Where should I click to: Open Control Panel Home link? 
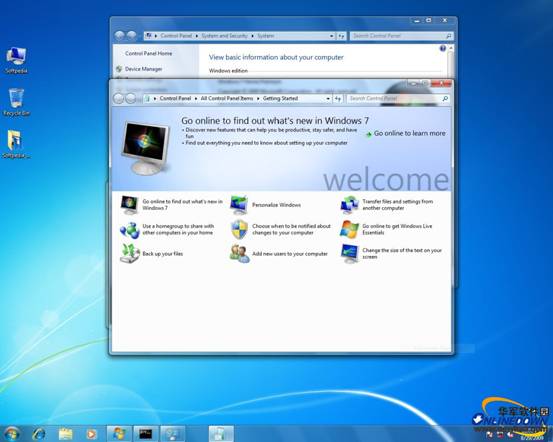click(x=148, y=53)
